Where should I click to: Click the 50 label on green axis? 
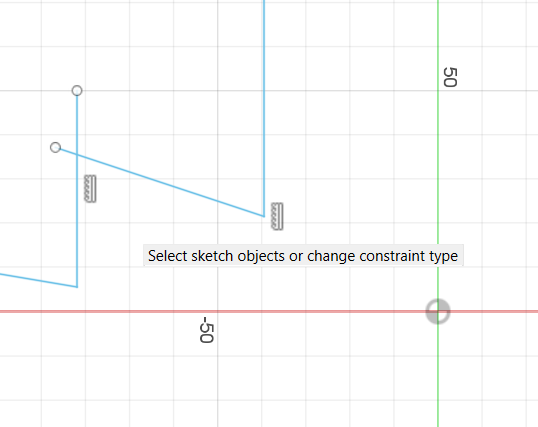coord(450,77)
